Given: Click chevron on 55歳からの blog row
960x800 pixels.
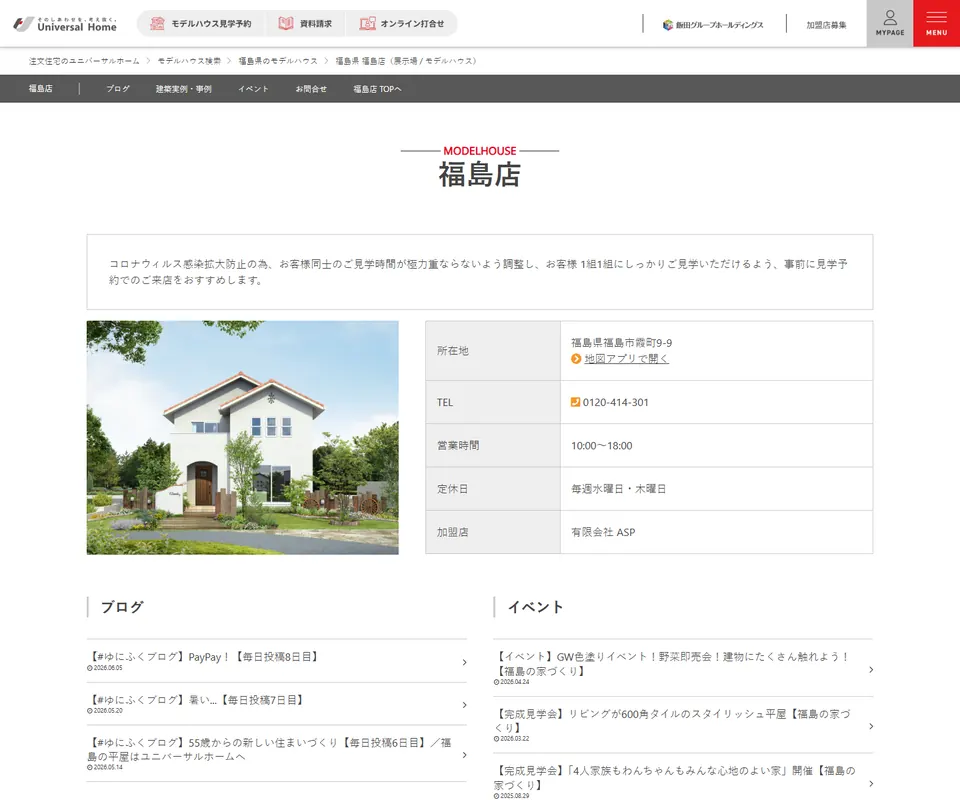Looking at the screenshot, I should [465, 755].
